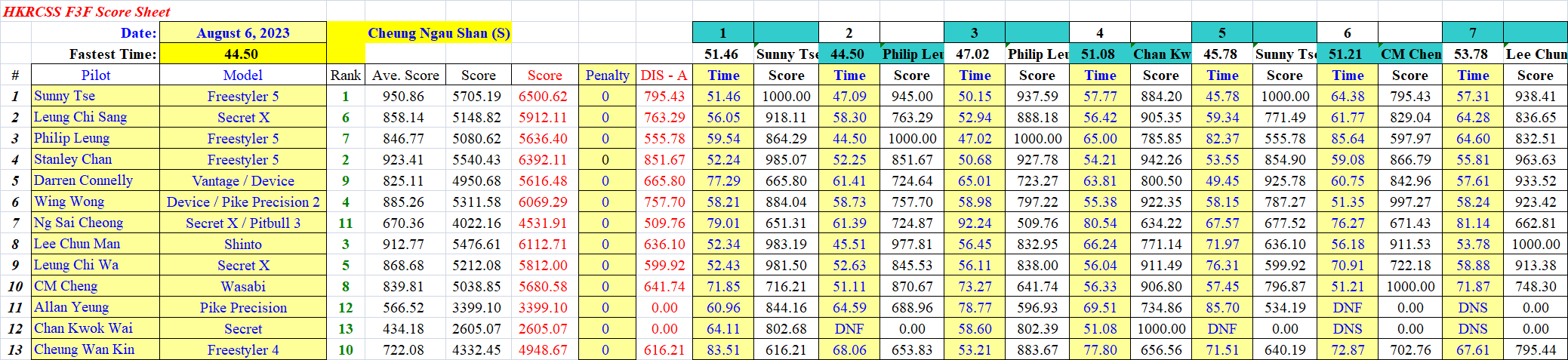Click the 'Shinto' model cell
1568x360 pixels.
tap(243, 244)
